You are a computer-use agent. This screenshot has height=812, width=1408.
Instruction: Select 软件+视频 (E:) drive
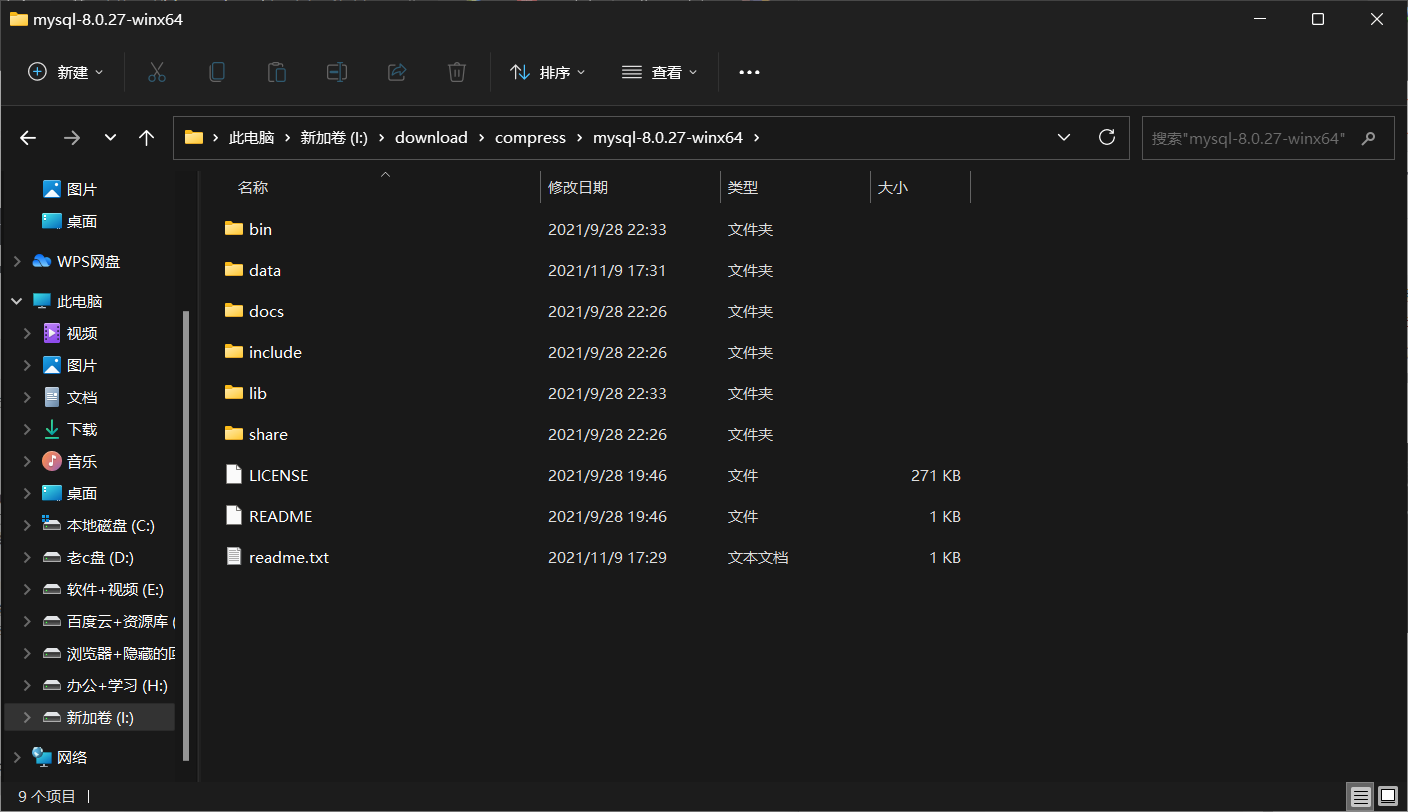click(103, 589)
